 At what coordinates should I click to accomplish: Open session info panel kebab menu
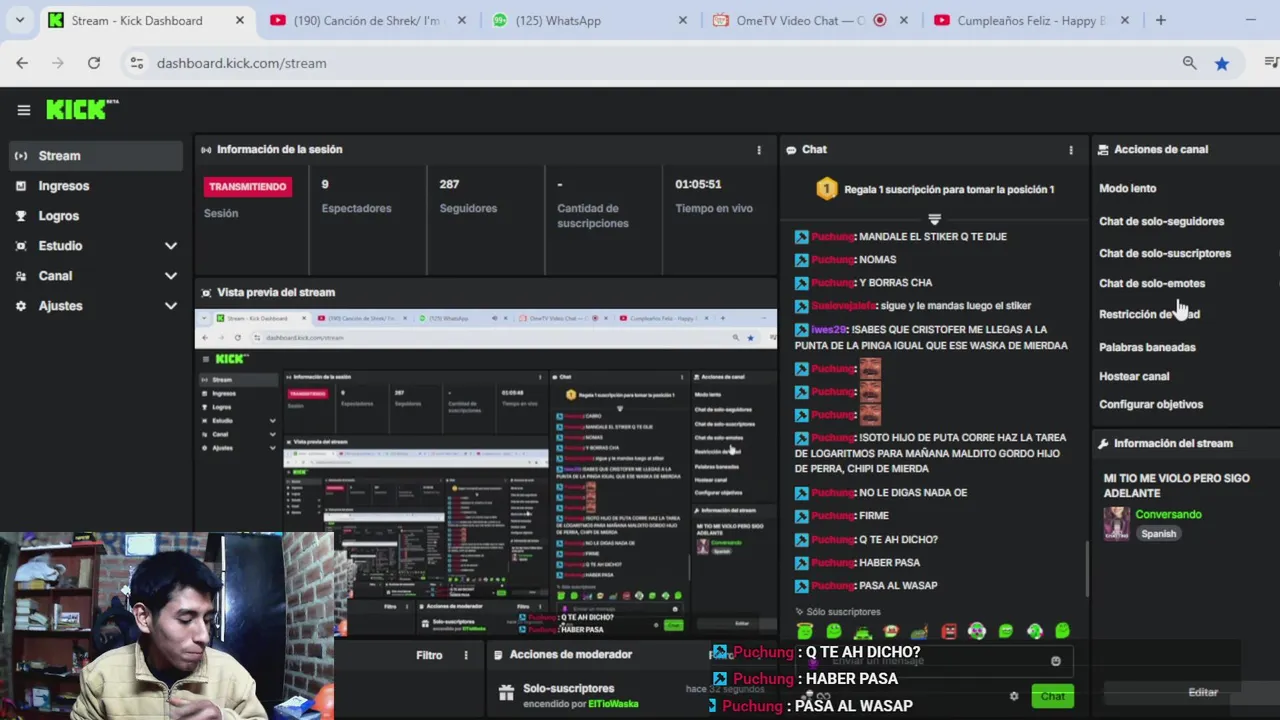758,150
